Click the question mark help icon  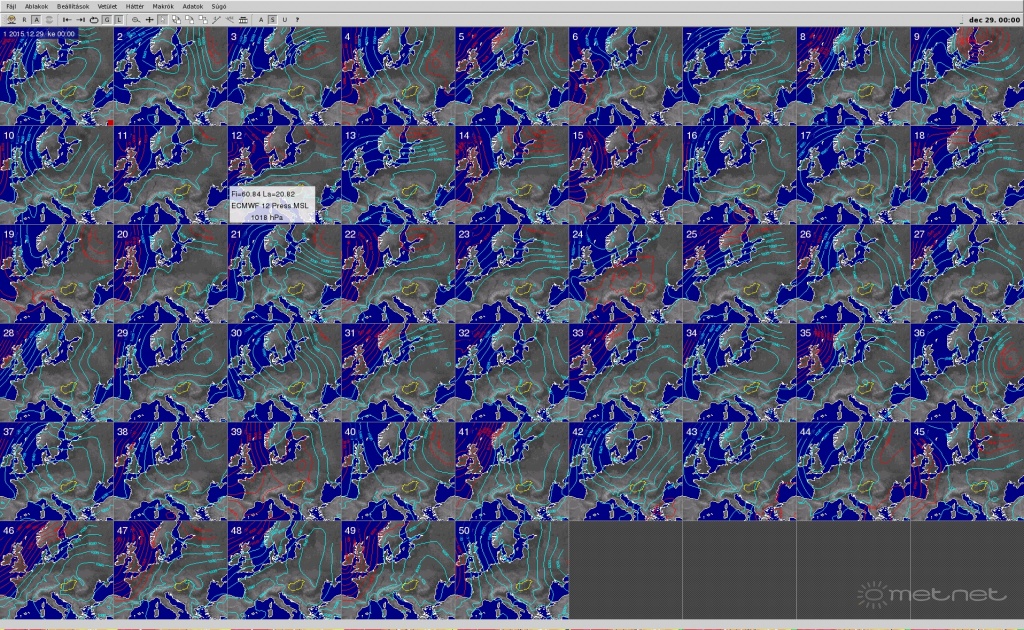click(x=297, y=19)
